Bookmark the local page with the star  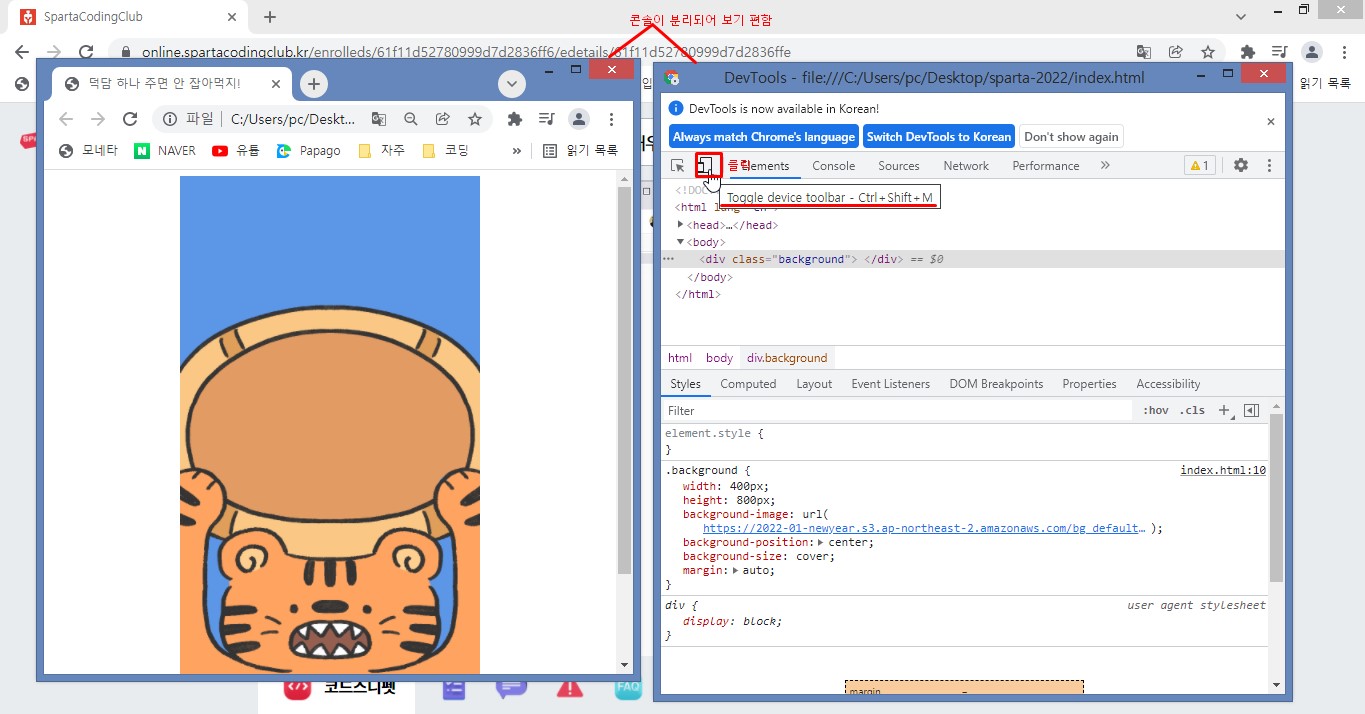point(475,119)
